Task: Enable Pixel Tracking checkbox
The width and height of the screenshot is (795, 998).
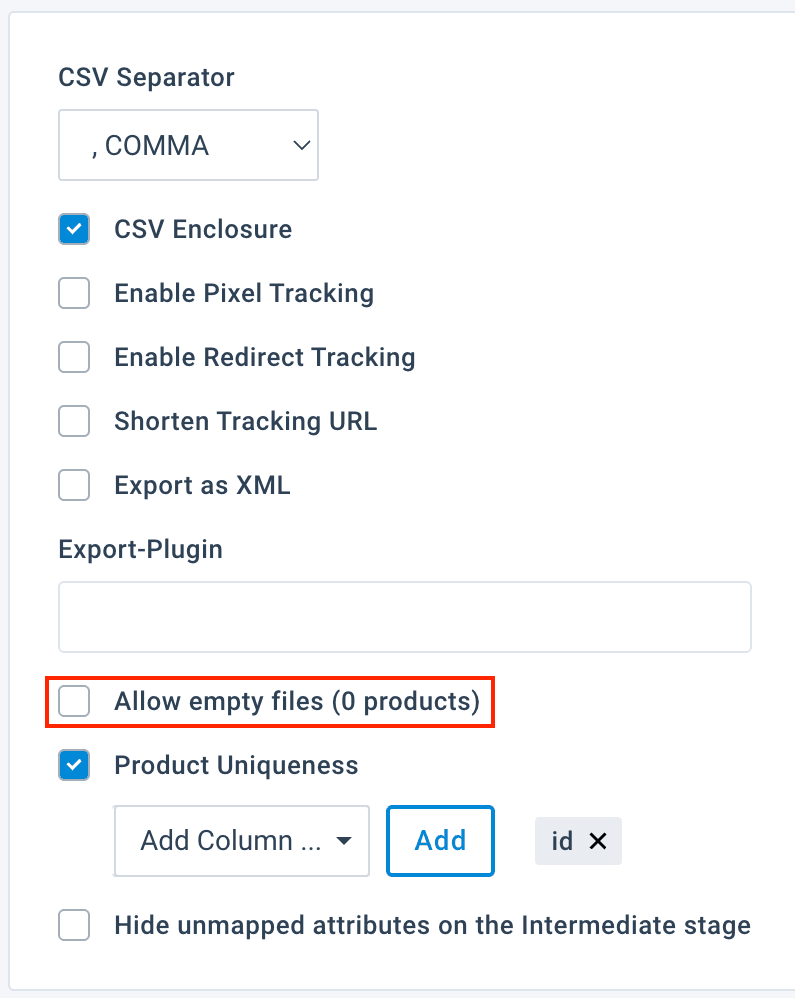Action: (x=74, y=293)
